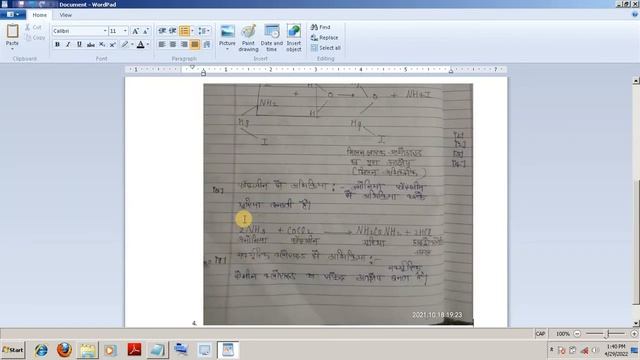Screen dimensions: 640x360
Task: Launch Internet Explorer from taskbar
Action: (41, 350)
